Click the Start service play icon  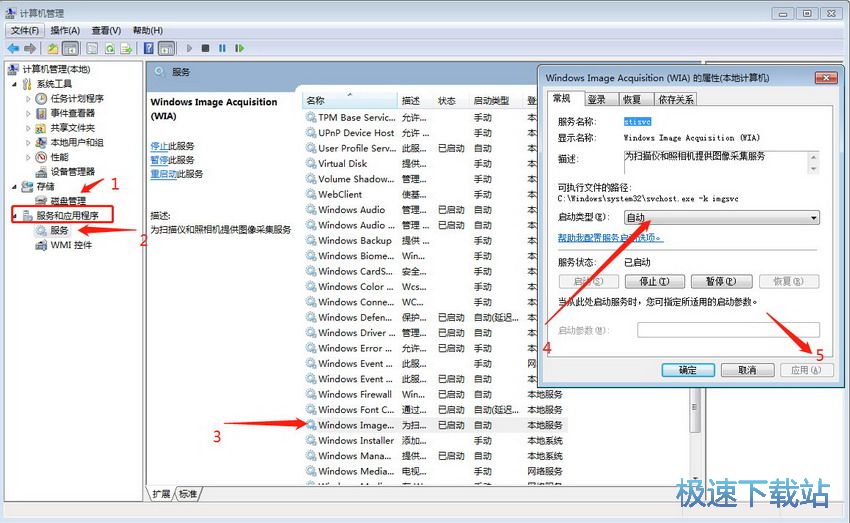(x=189, y=48)
